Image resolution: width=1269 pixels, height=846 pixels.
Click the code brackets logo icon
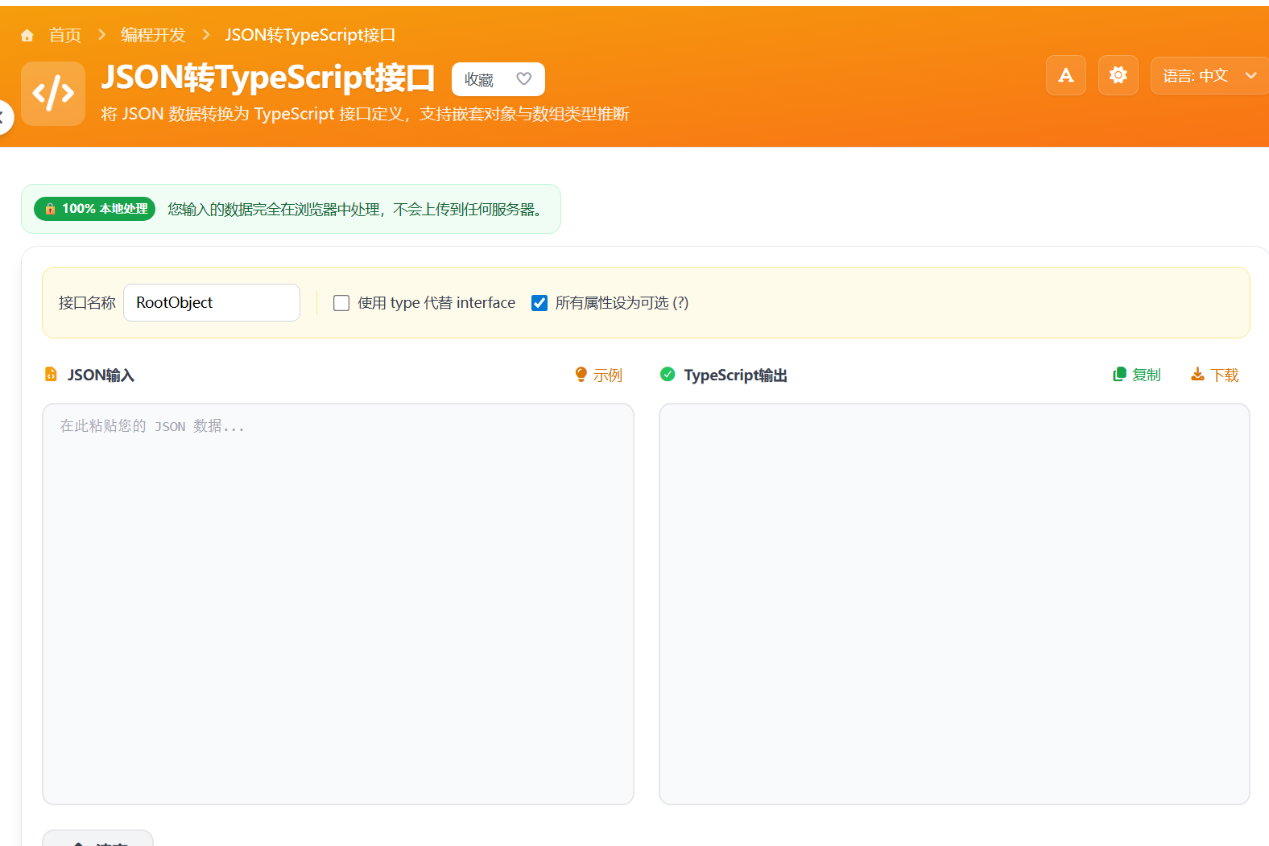[x=53, y=94]
